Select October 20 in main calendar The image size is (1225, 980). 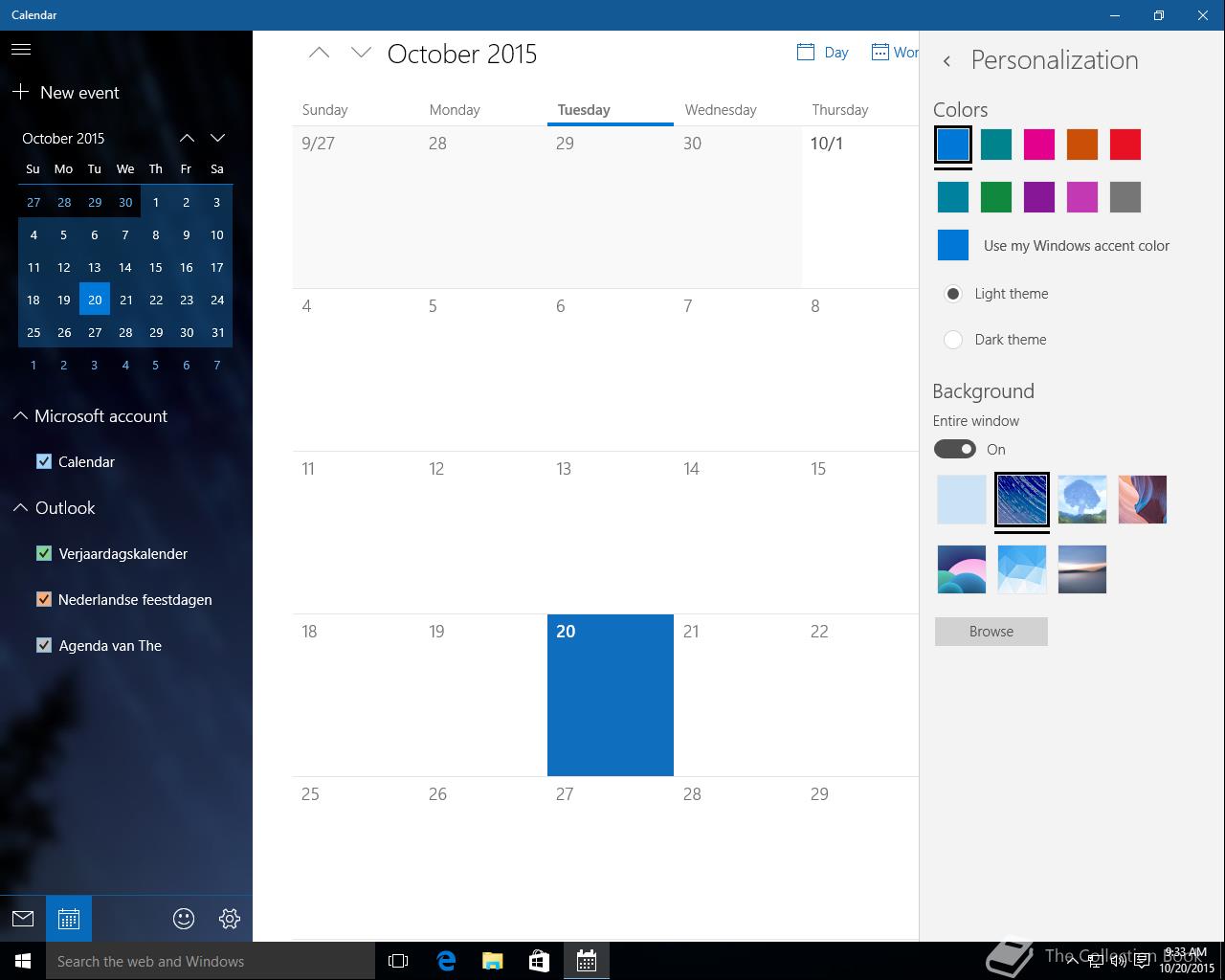click(611, 695)
